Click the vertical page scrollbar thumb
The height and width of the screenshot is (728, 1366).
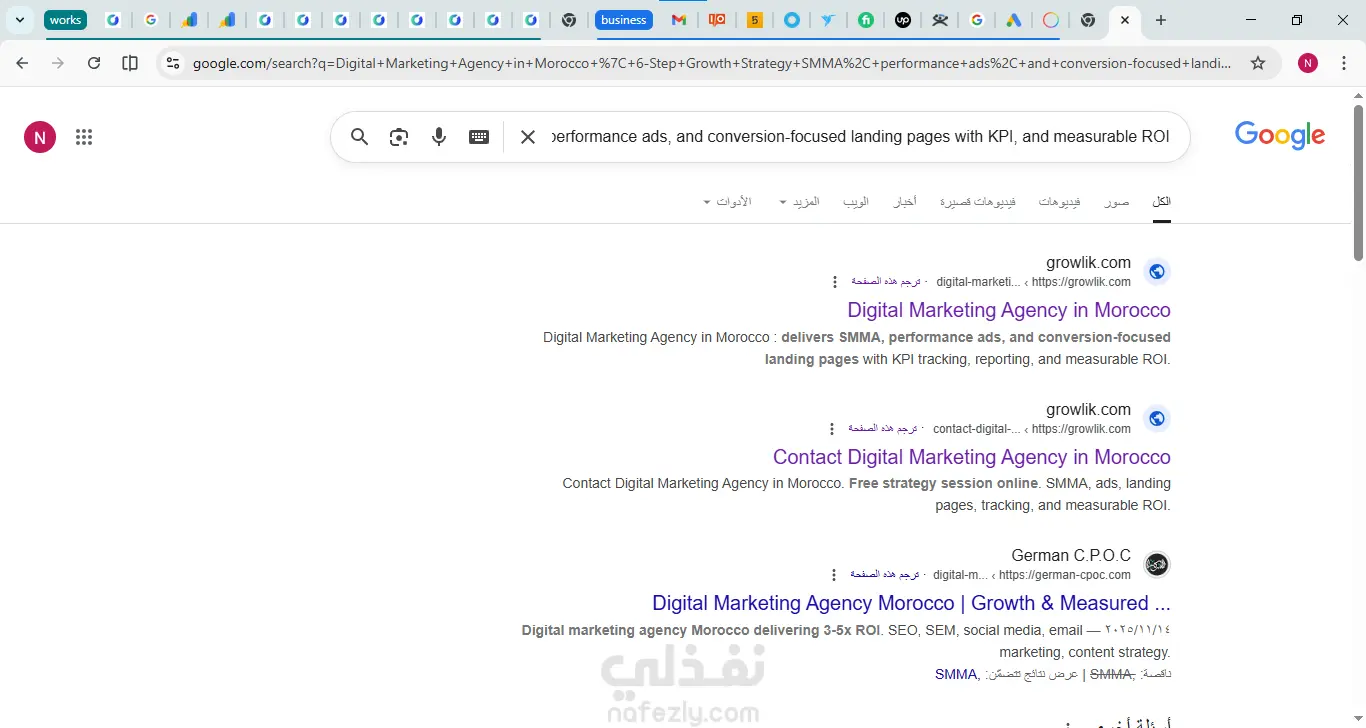coord(1358,182)
